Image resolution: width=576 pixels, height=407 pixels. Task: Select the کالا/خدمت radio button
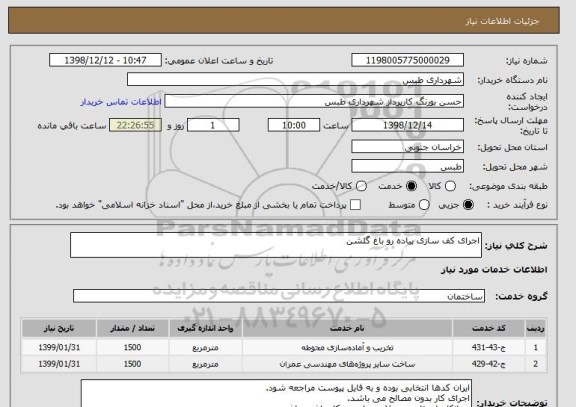click(x=361, y=186)
